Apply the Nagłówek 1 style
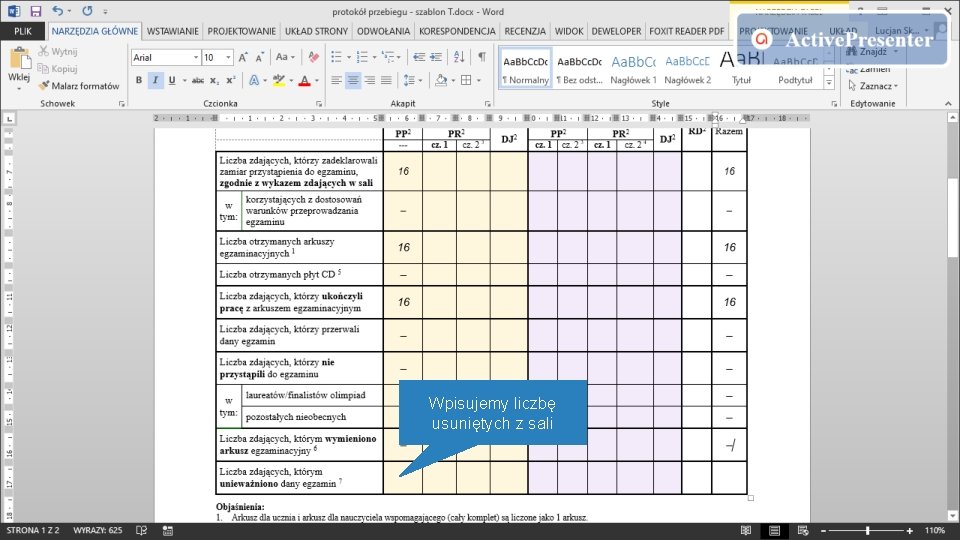The height and width of the screenshot is (540, 960). pyautogui.click(x=633, y=69)
